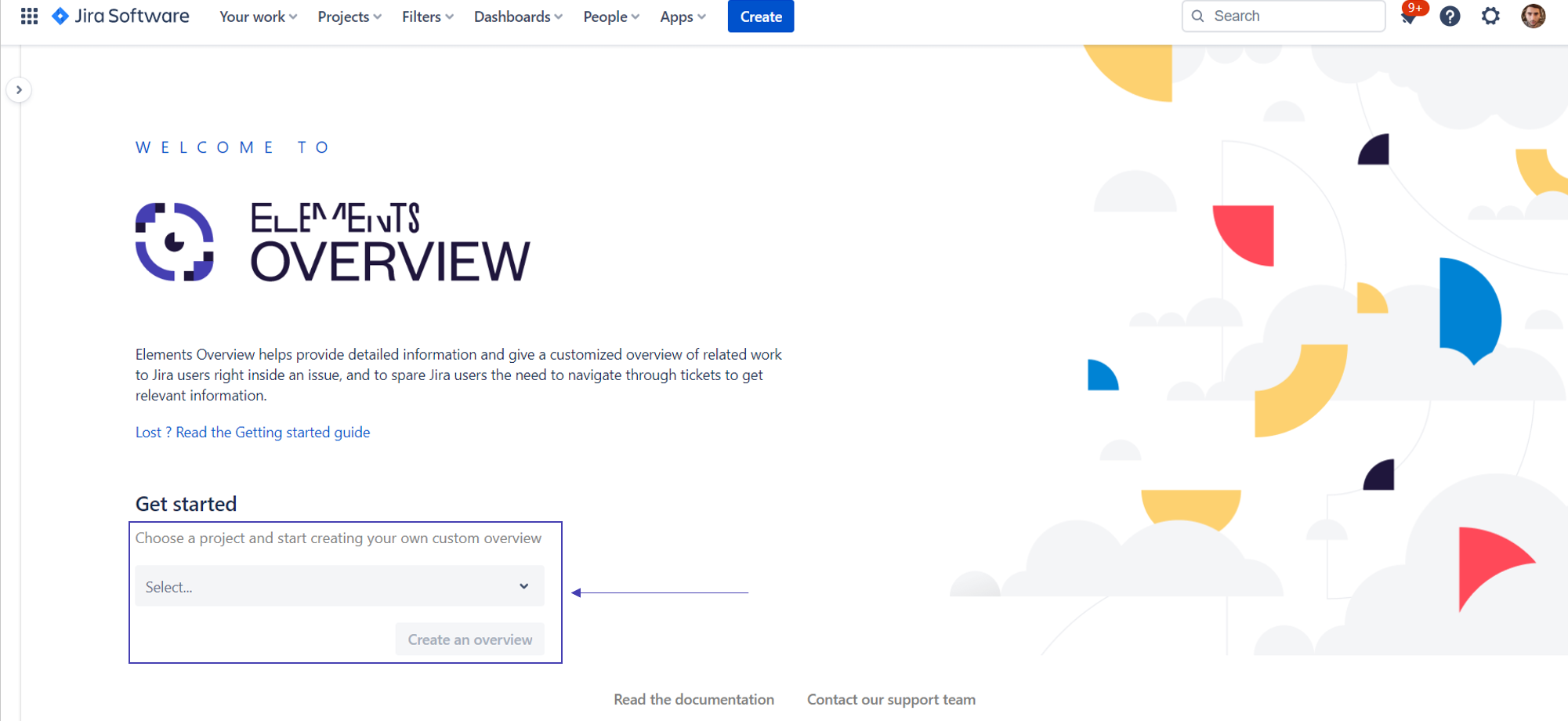Image resolution: width=1568 pixels, height=721 pixels.
Task: Expand the Projects dropdown menu
Action: [x=349, y=16]
